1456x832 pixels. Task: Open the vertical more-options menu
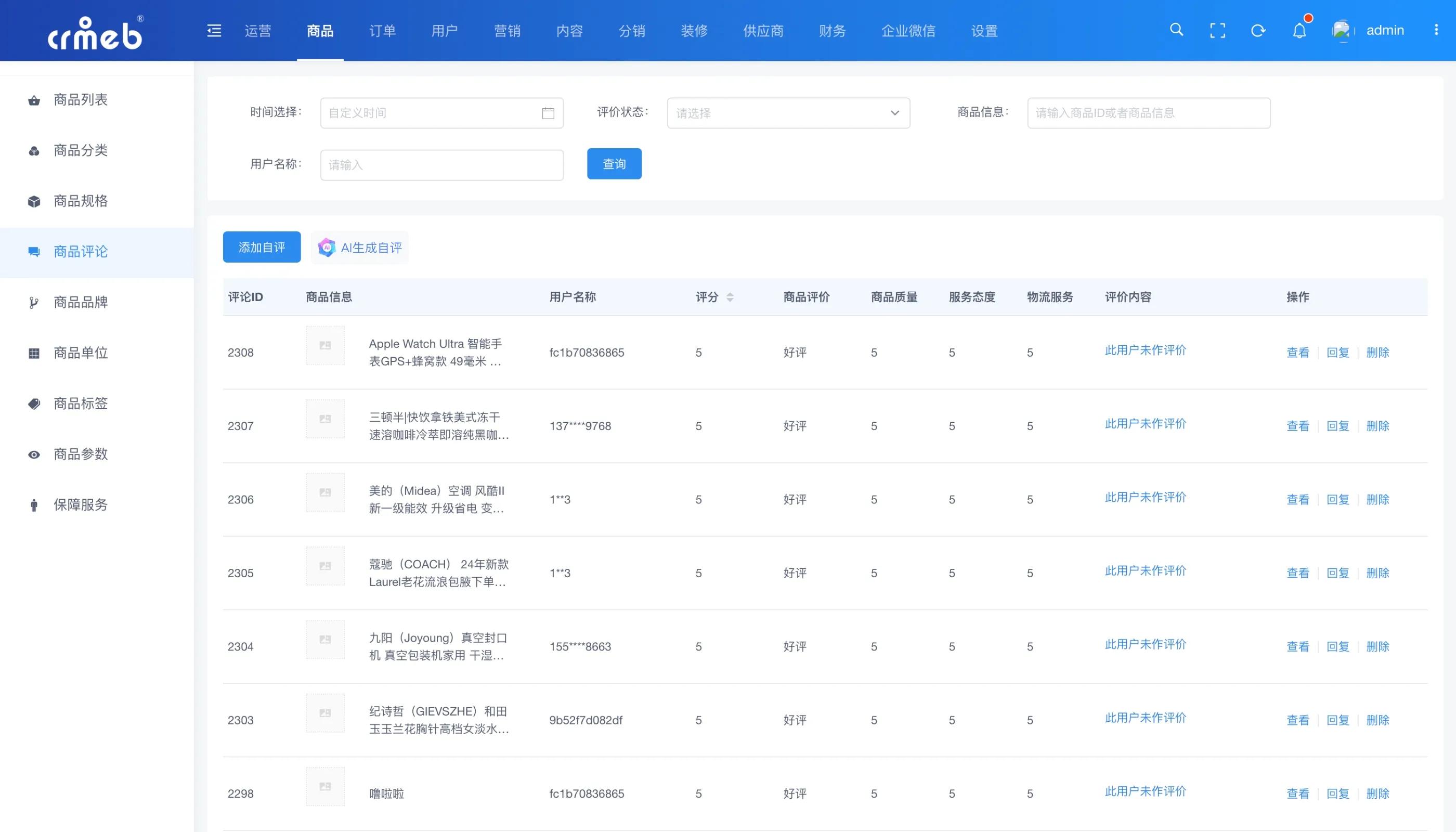(x=1436, y=30)
